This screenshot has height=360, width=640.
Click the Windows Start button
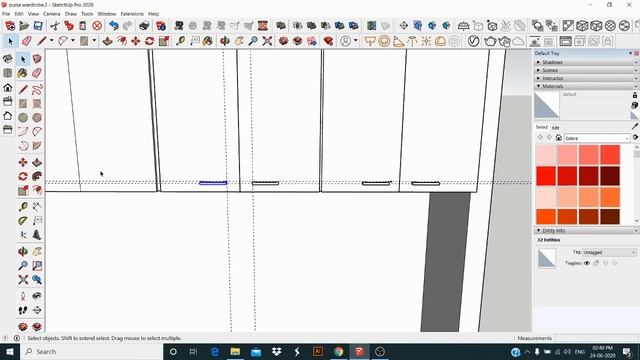[10, 351]
